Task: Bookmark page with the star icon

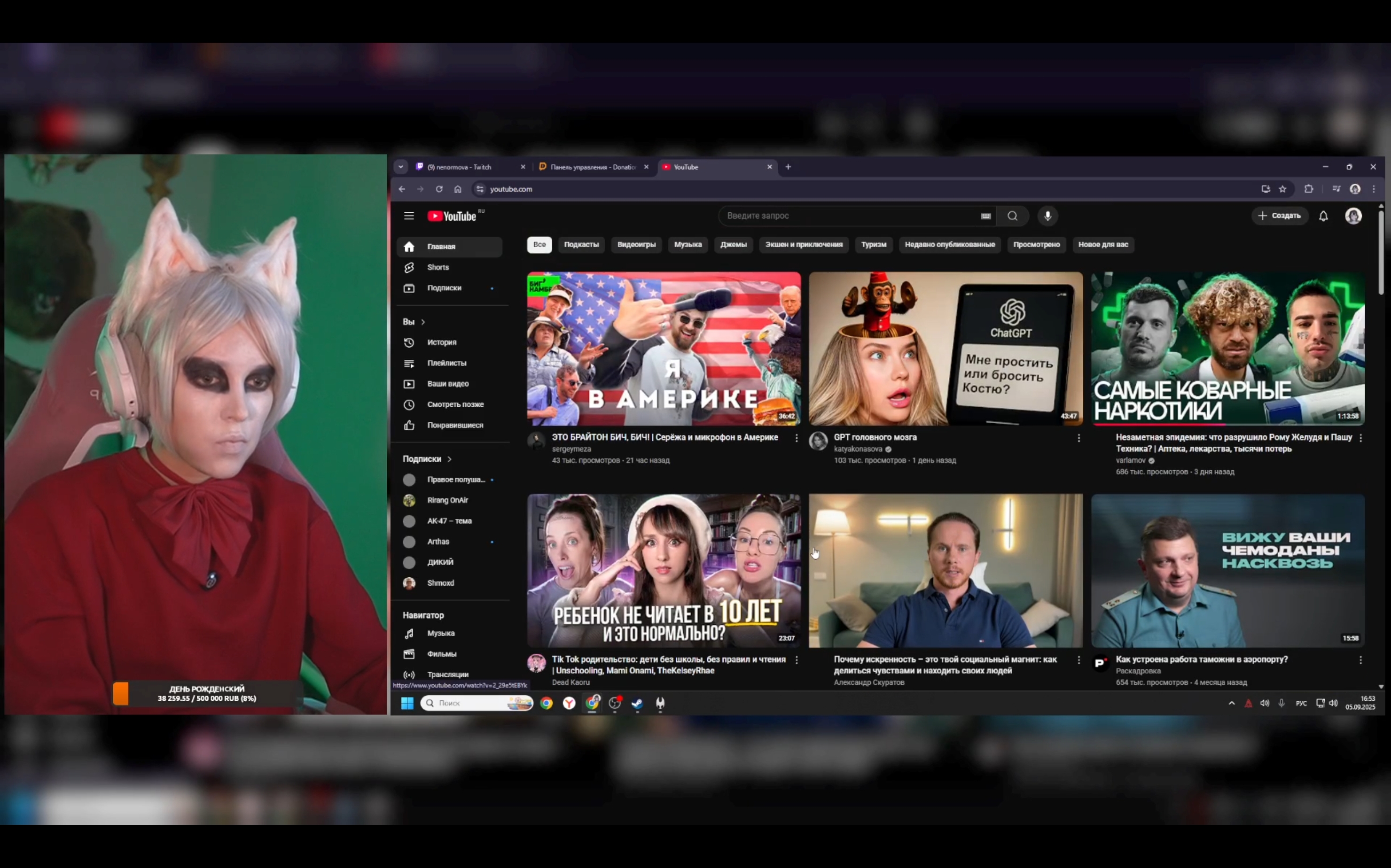Action: pyautogui.click(x=1282, y=189)
